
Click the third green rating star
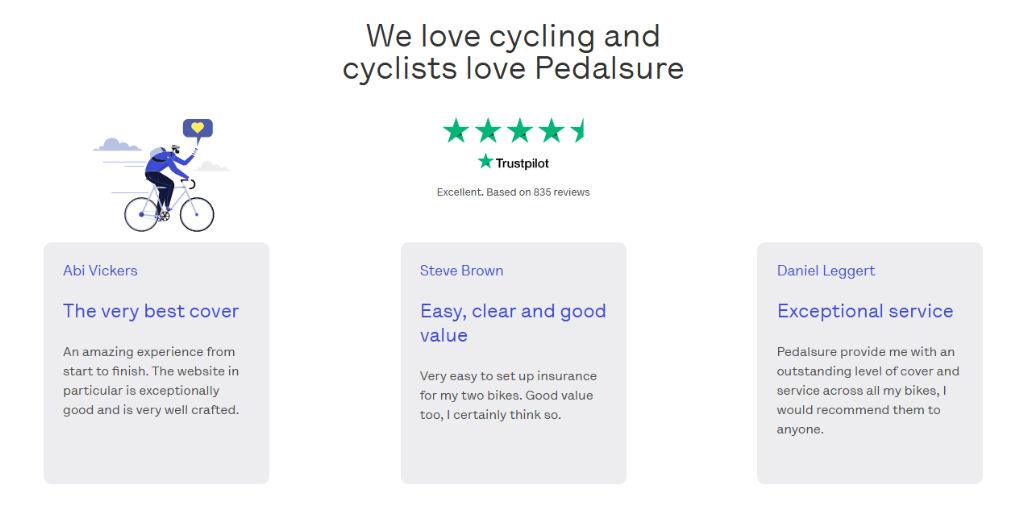[520, 130]
